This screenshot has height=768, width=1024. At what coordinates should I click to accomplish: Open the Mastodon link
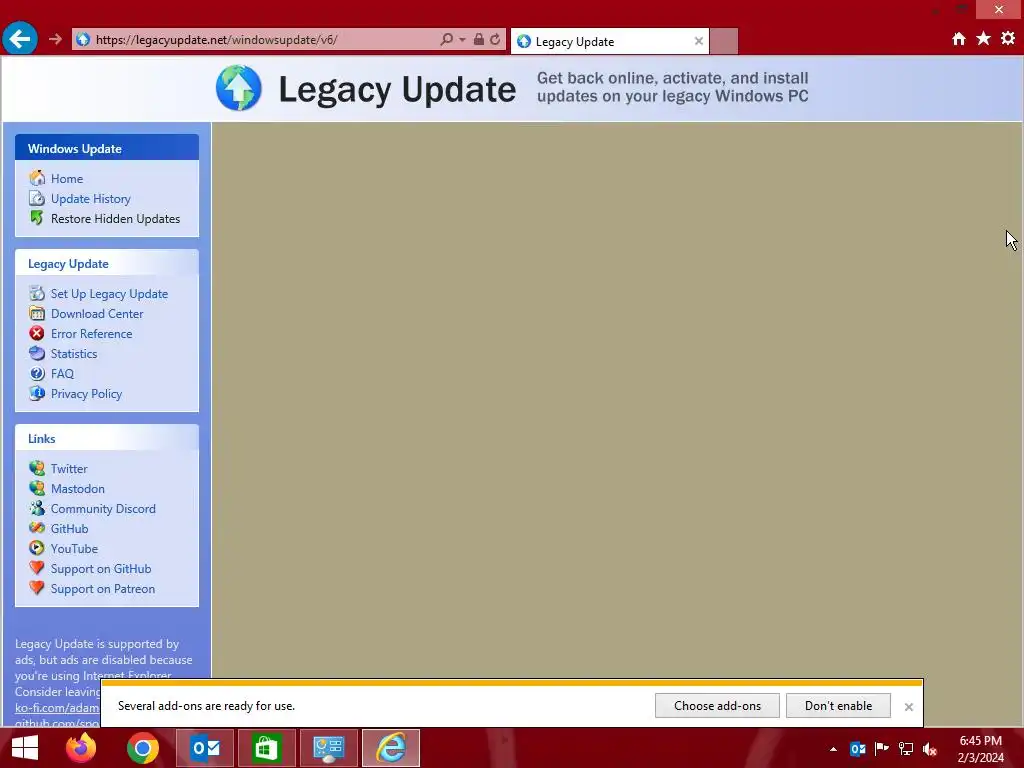click(78, 488)
